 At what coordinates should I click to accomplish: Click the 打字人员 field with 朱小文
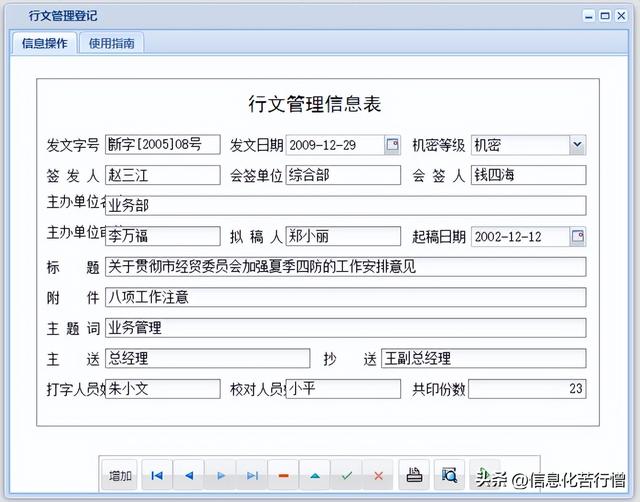click(163, 389)
